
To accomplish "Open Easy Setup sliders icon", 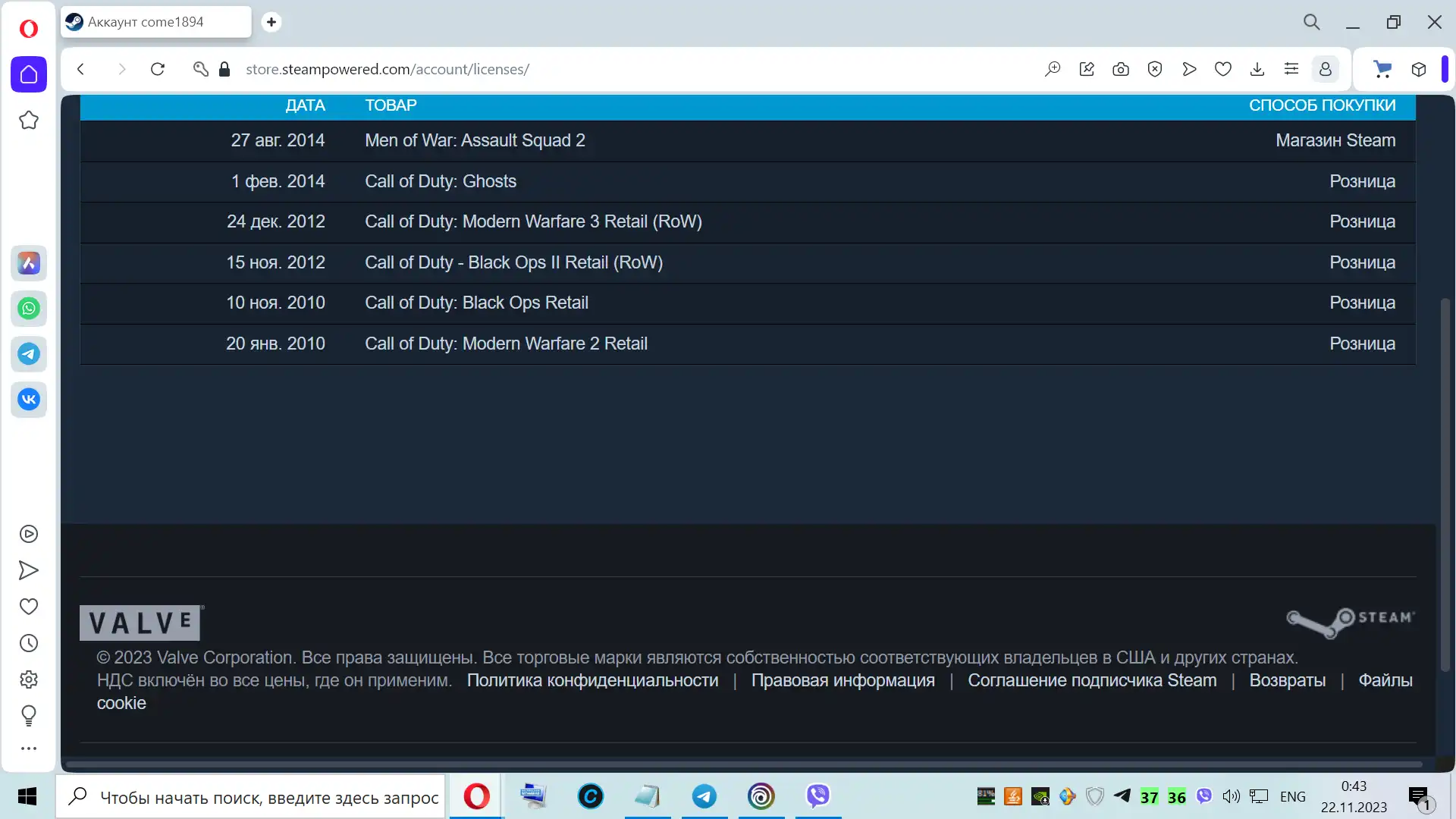I will tap(1291, 69).
